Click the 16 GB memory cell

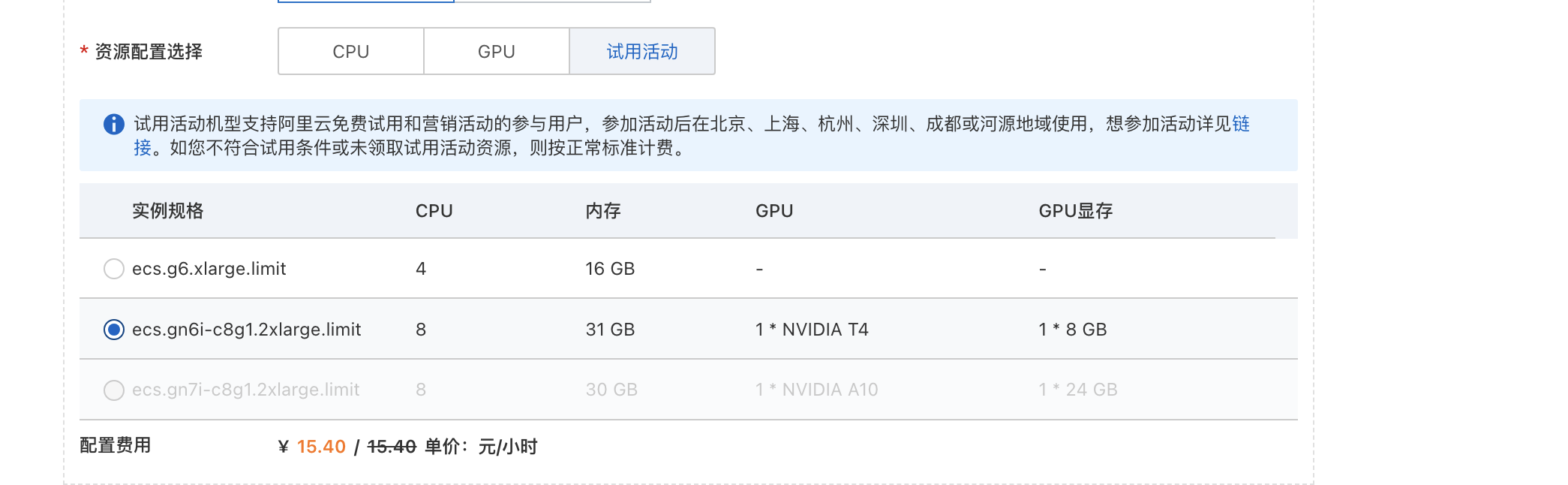point(610,269)
